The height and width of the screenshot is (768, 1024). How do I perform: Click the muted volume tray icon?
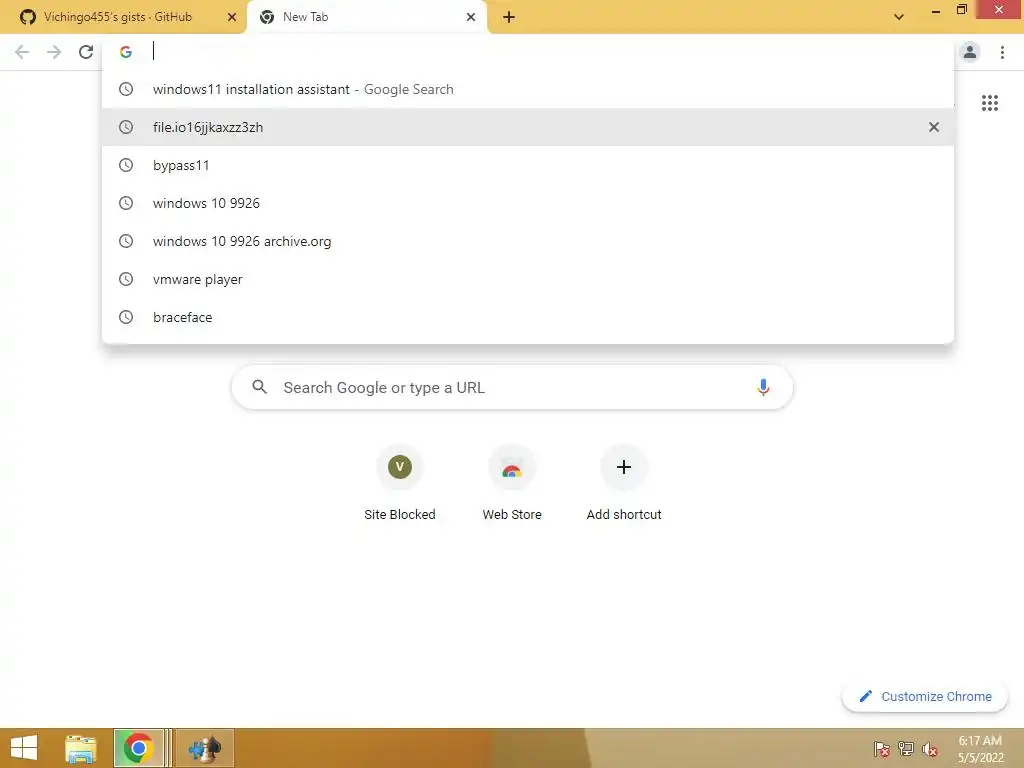[x=930, y=749]
